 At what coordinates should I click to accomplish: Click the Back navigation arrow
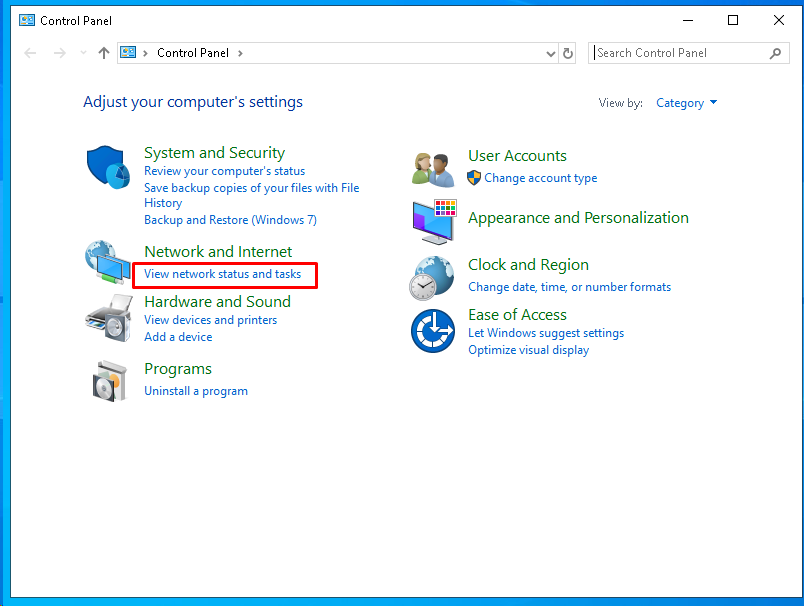pyautogui.click(x=30, y=53)
